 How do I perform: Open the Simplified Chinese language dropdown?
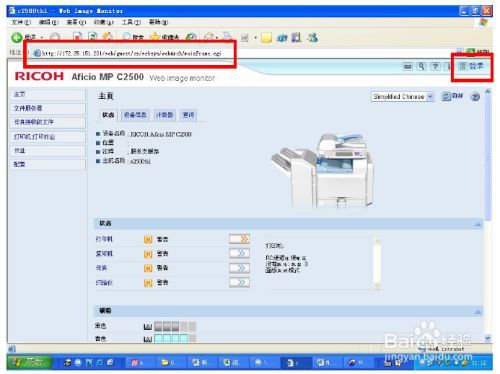(x=402, y=97)
